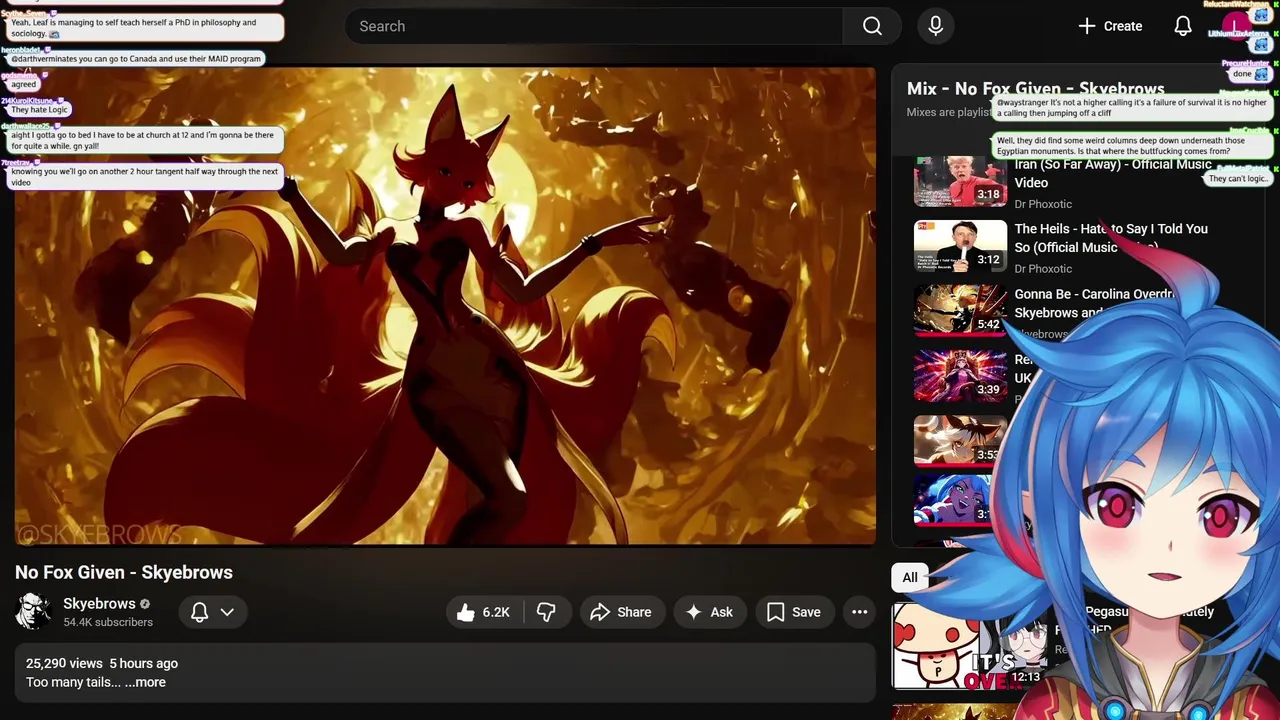Image resolution: width=1280 pixels, height=720 pixels.
Task: Play Gonna Be - Carolina 5:42 thumbnail
Action: pyautogui.click(x=960, y=311)
